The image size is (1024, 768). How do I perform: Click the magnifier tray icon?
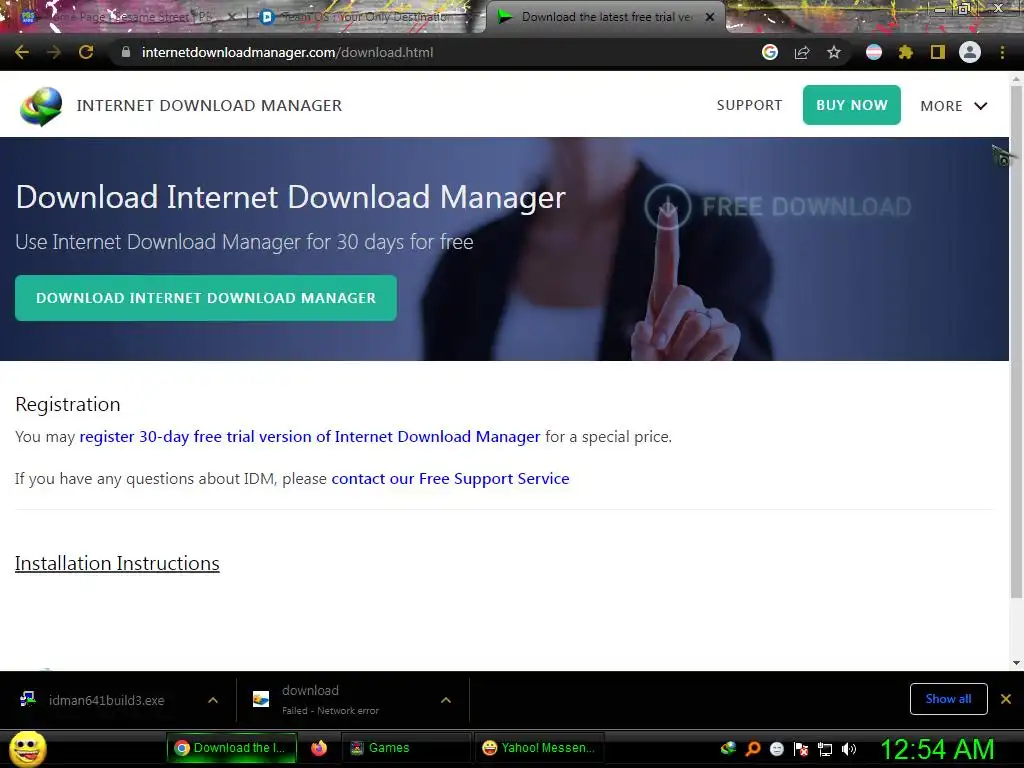coord(753,748)
